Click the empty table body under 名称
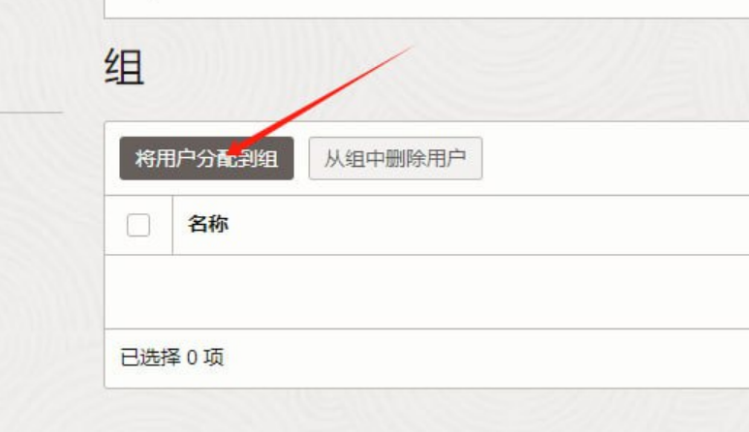Screen dimensions: 749x432 click(427, 292)
